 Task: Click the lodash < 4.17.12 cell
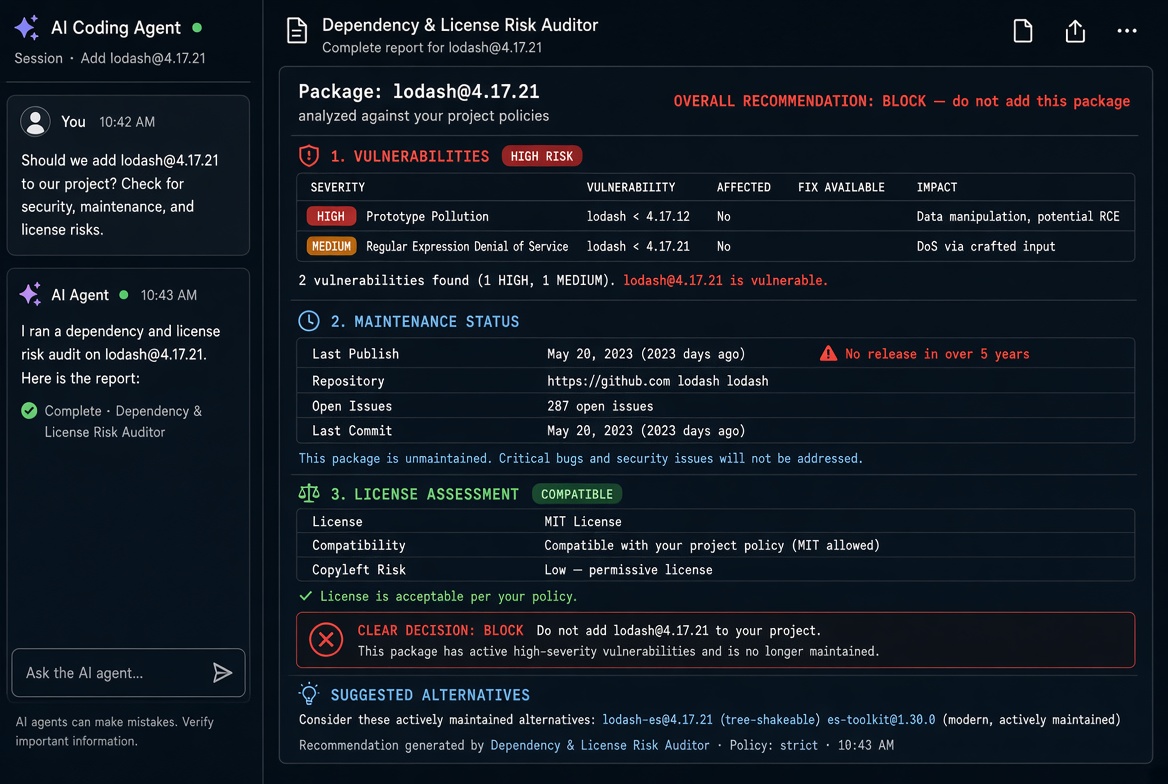638,216
